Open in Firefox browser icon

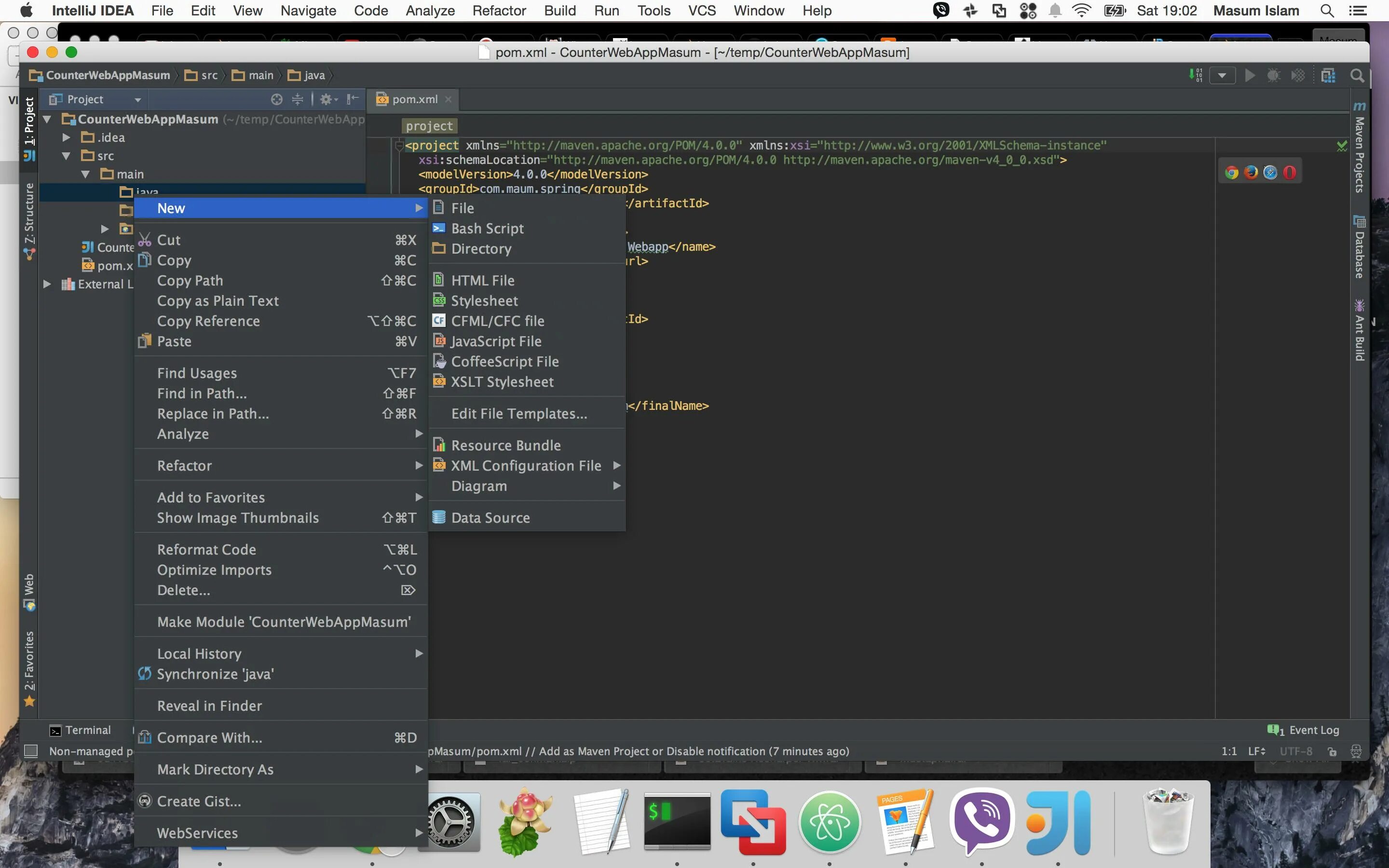[1251, 173]
